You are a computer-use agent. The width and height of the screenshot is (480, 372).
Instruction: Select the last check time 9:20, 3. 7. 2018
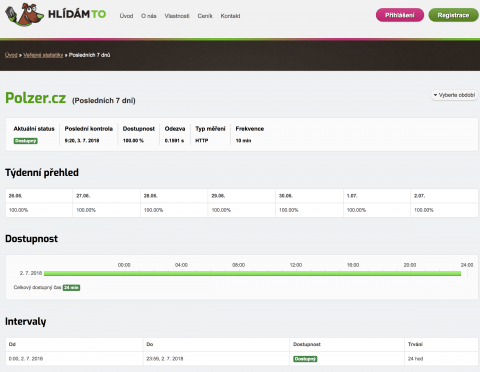point(82,141)
